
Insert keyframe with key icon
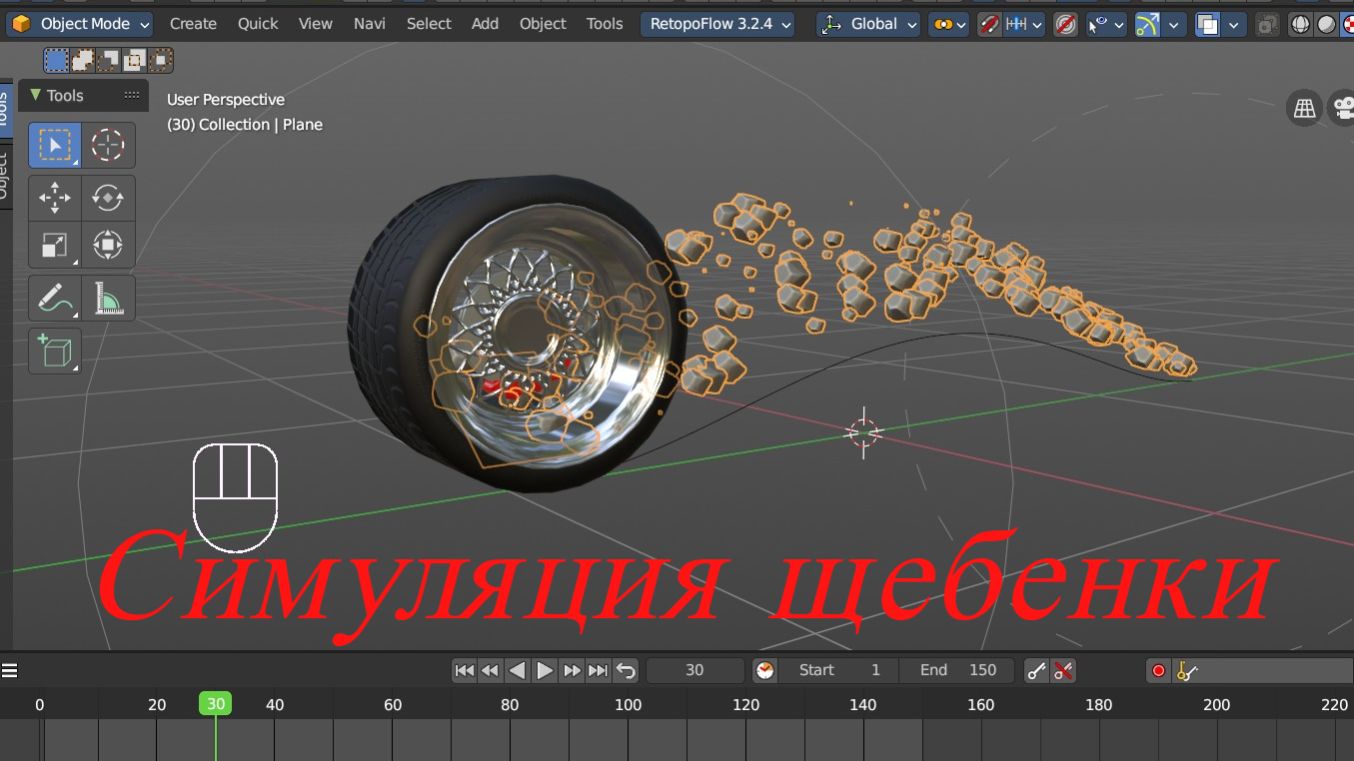[1037, 671]
